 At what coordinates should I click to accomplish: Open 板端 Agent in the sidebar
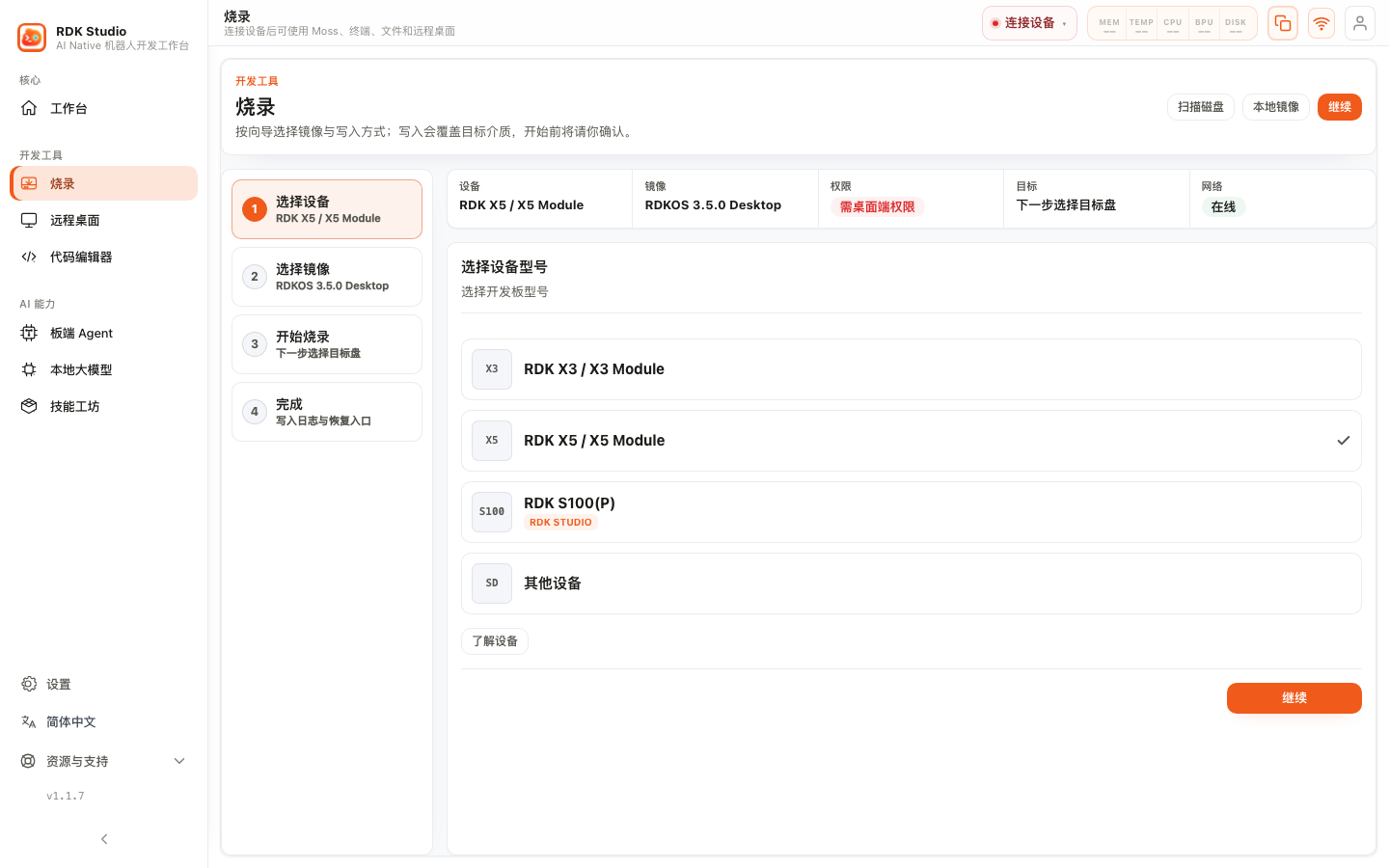point(103,333)
